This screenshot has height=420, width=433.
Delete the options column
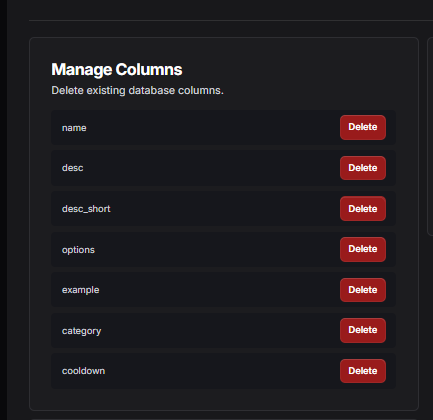(x=363, y=249)
